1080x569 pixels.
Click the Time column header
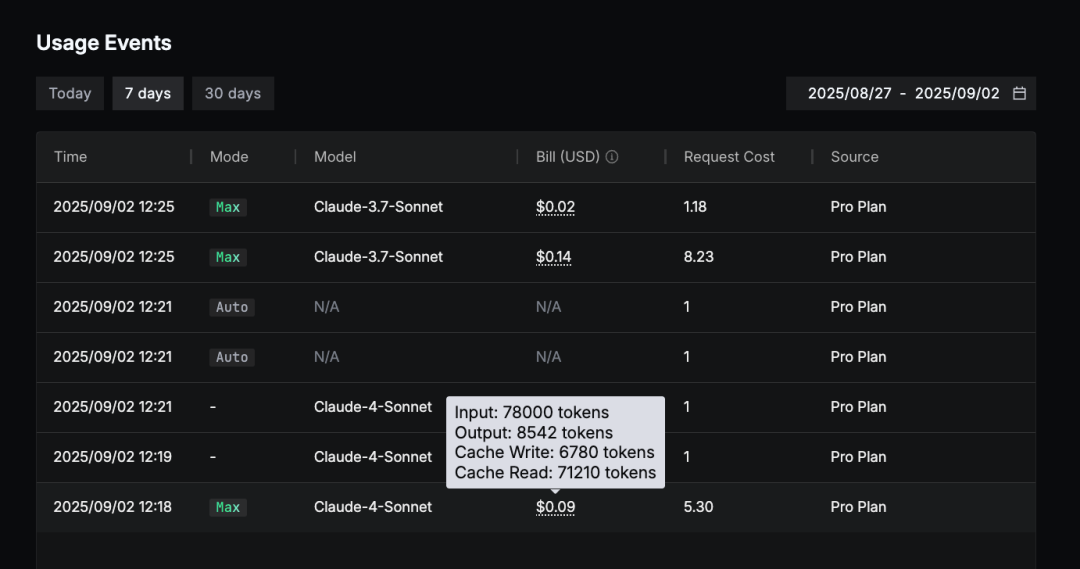[71, 157]
